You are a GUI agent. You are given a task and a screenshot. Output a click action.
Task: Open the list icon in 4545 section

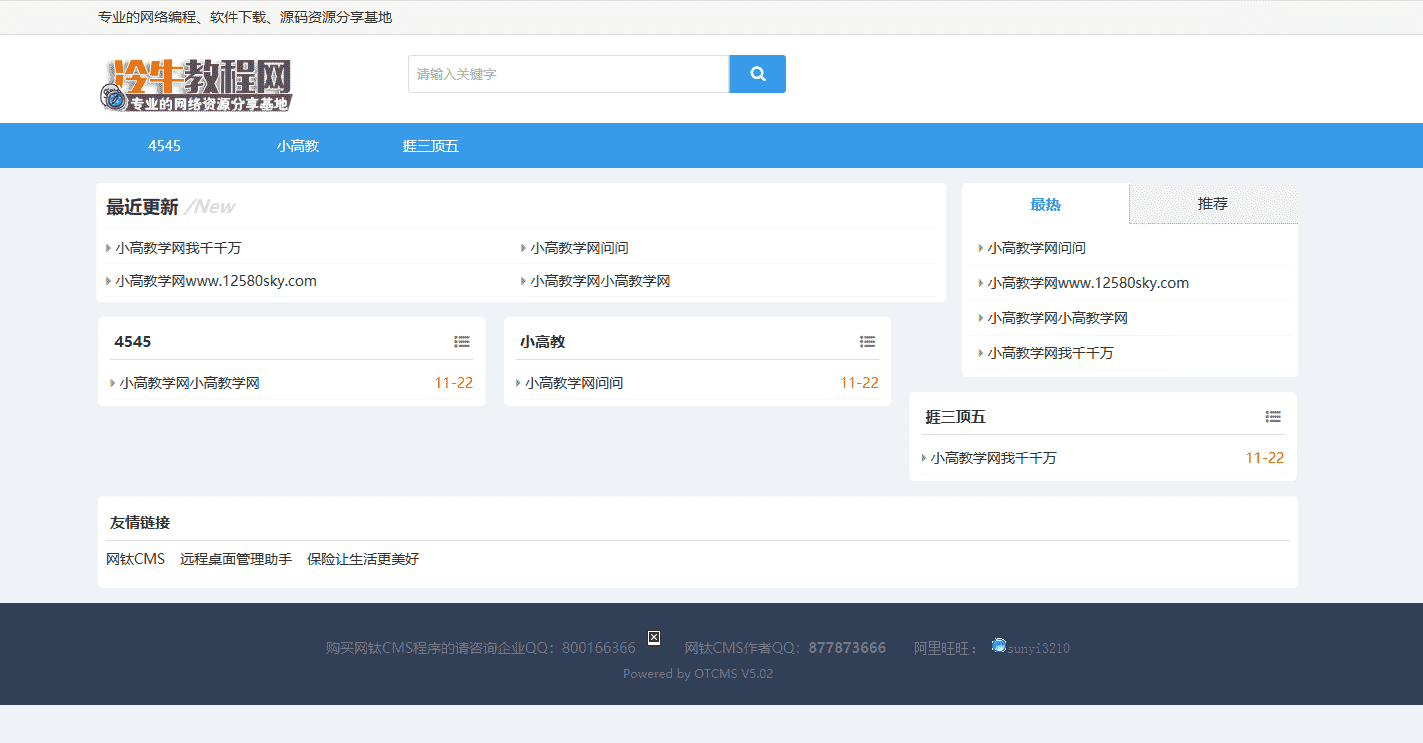(462, 342)
